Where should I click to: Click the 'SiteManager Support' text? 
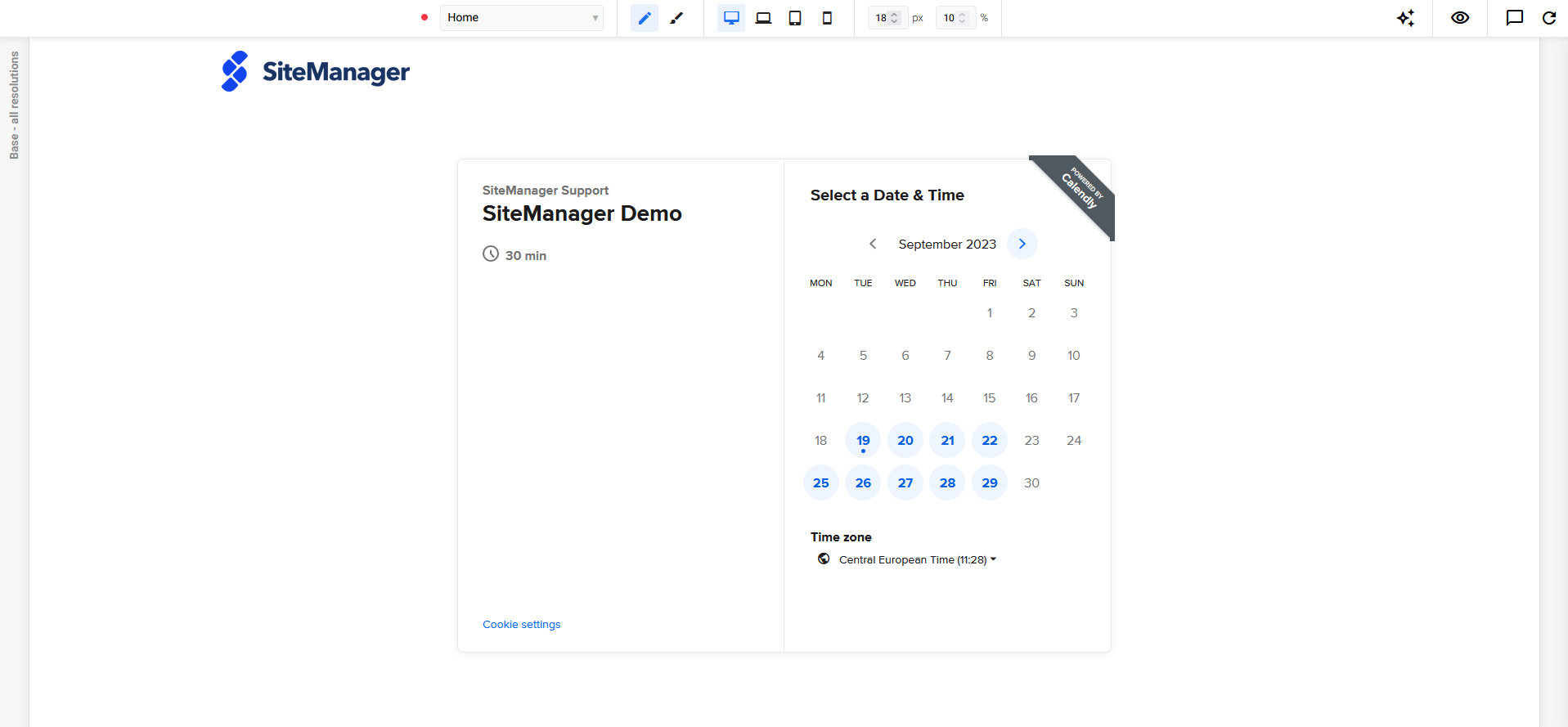[546, 191]
